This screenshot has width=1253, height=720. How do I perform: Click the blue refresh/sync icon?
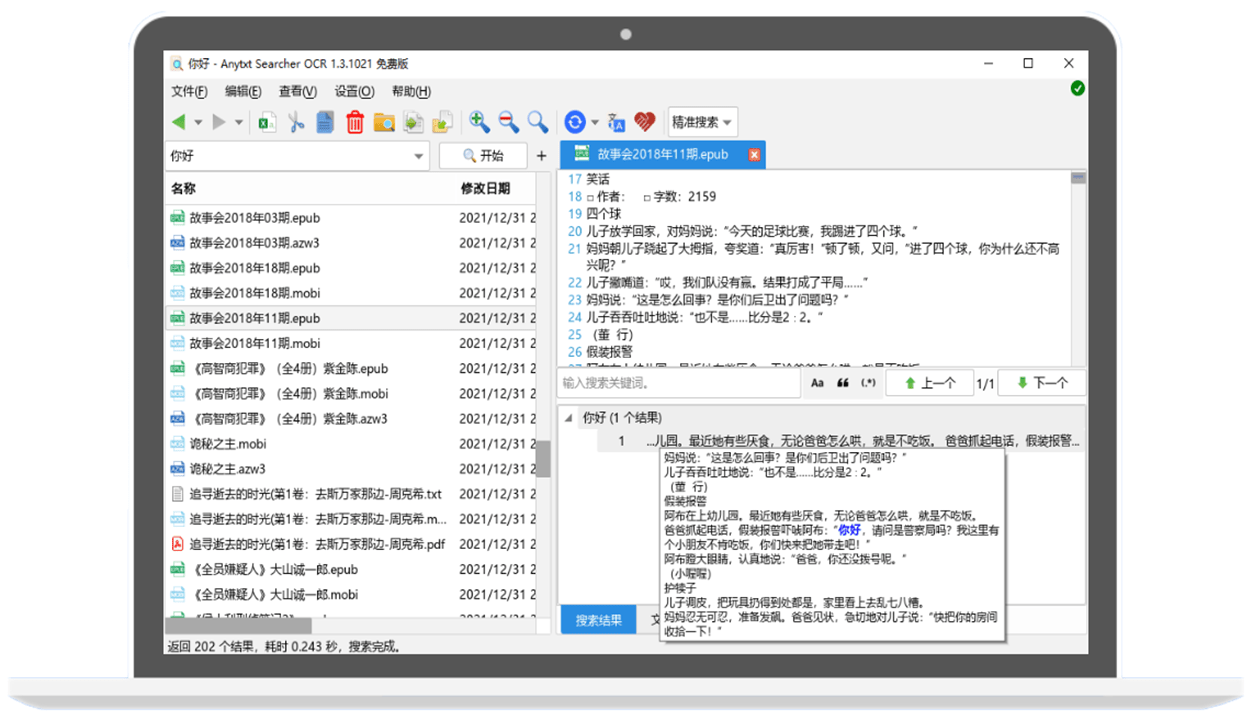click(x=577, y=122)
